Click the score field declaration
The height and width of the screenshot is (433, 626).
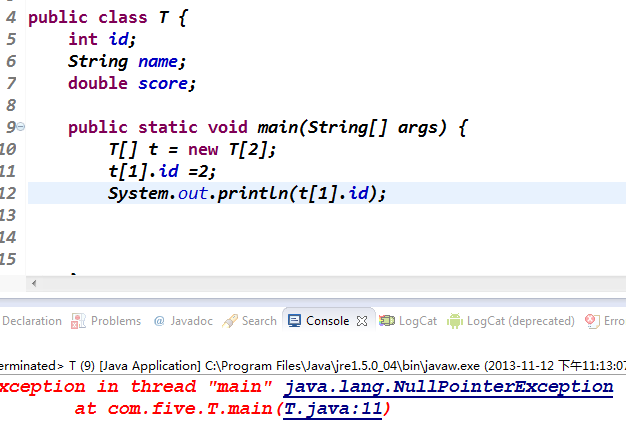(162, 83)
